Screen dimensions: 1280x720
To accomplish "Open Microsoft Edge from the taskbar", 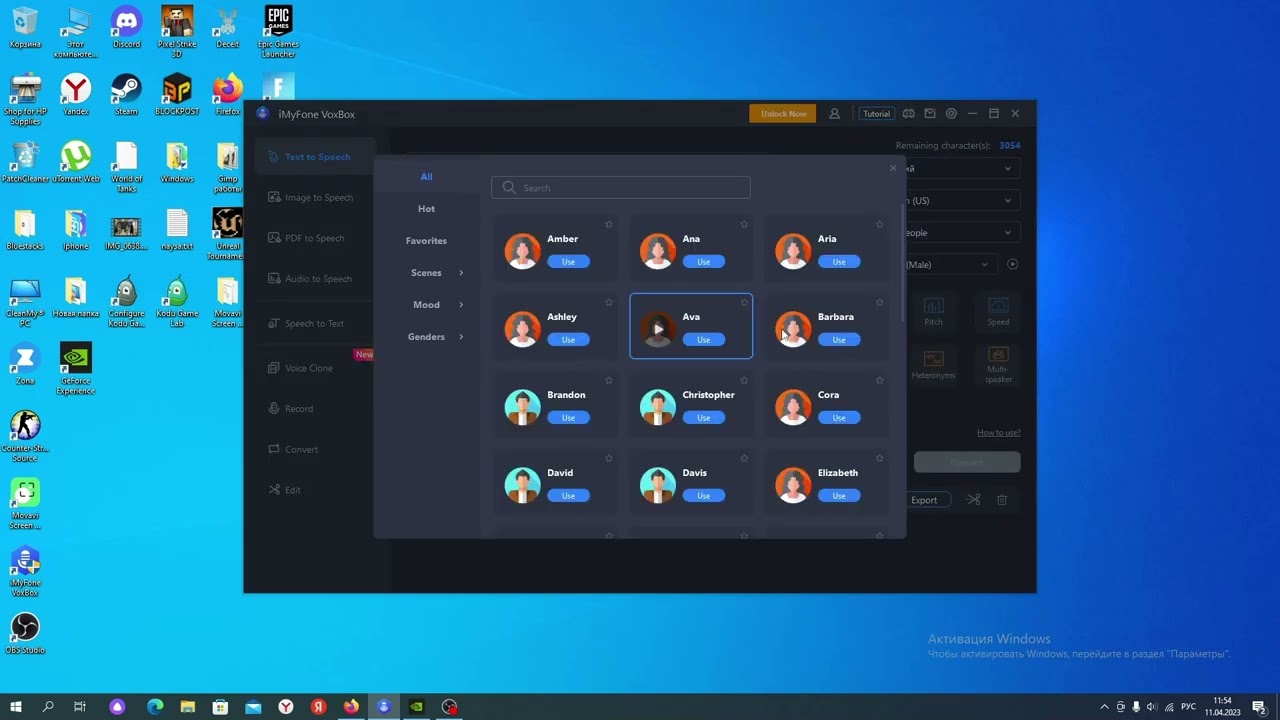I will (154, 707).
